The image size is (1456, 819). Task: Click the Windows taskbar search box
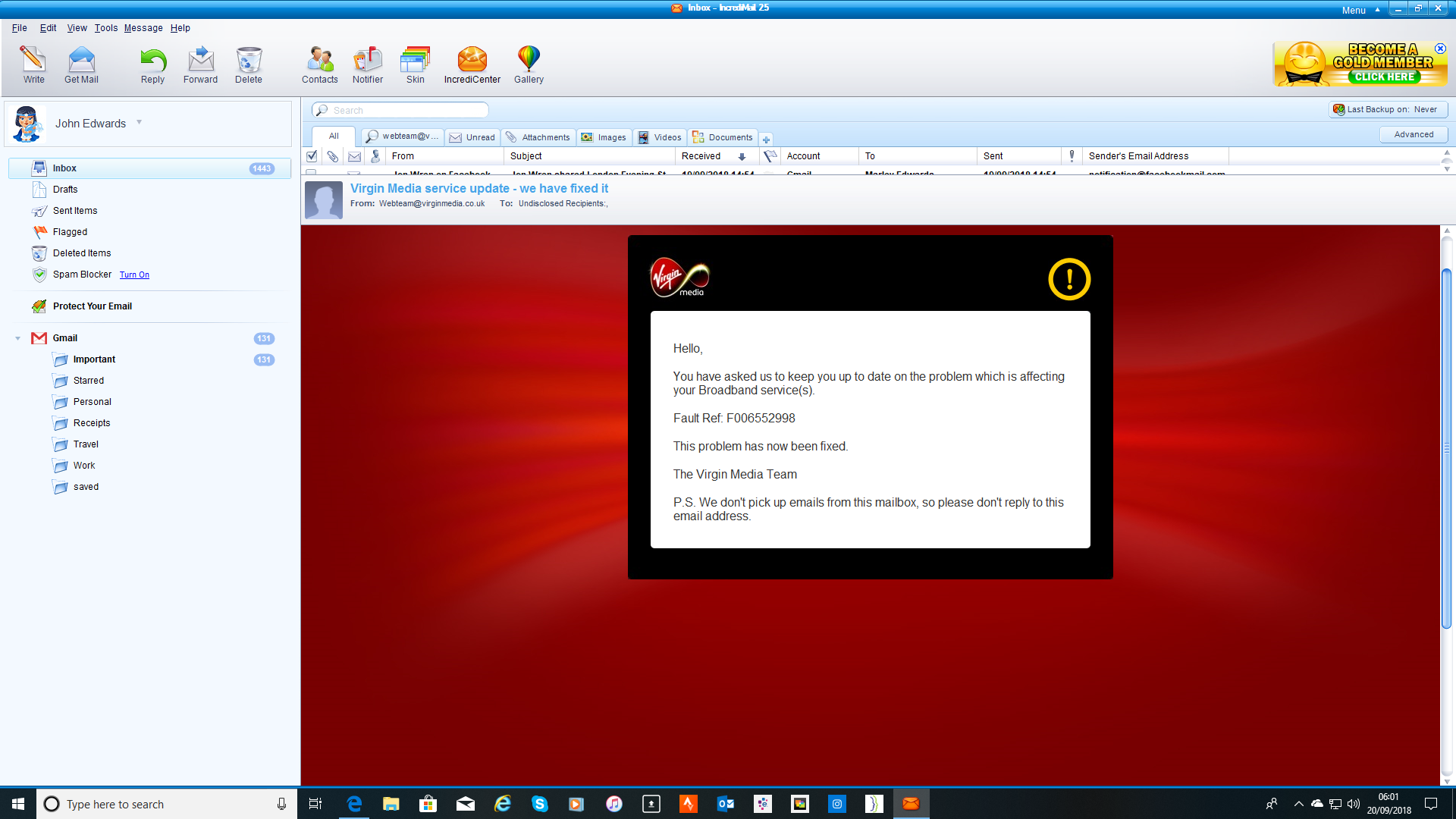(167, 804)
